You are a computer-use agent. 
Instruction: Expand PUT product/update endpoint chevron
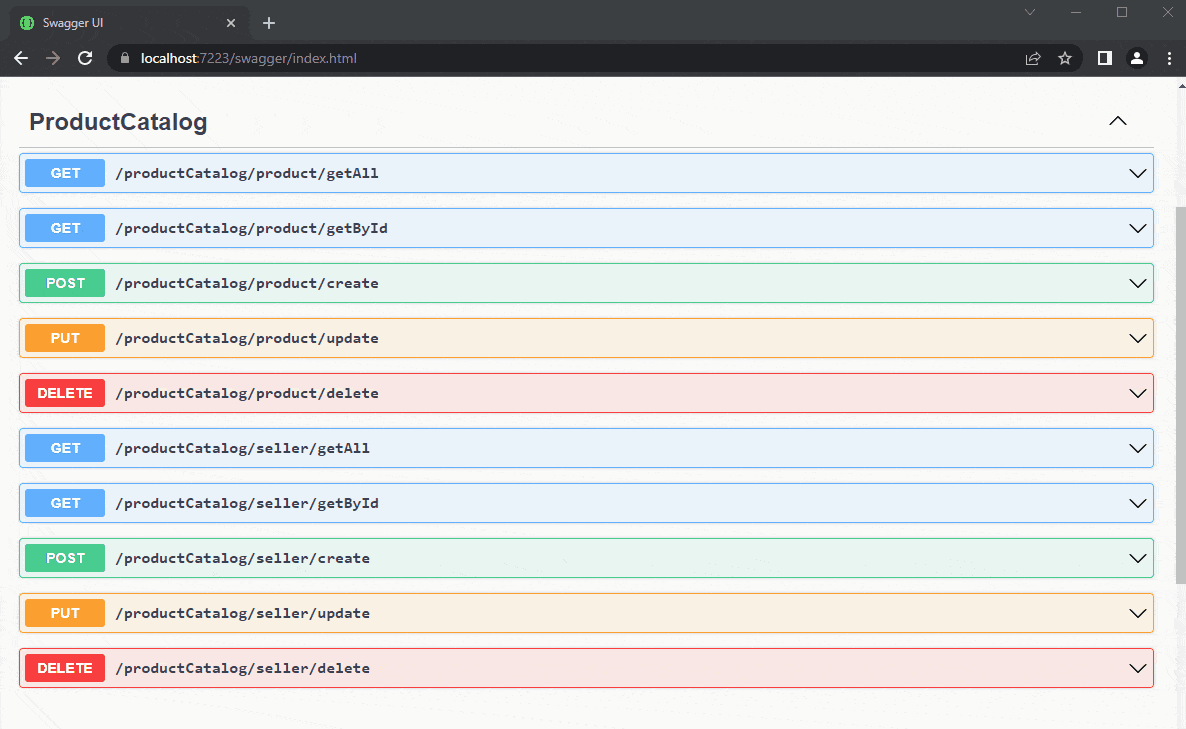1138,338
